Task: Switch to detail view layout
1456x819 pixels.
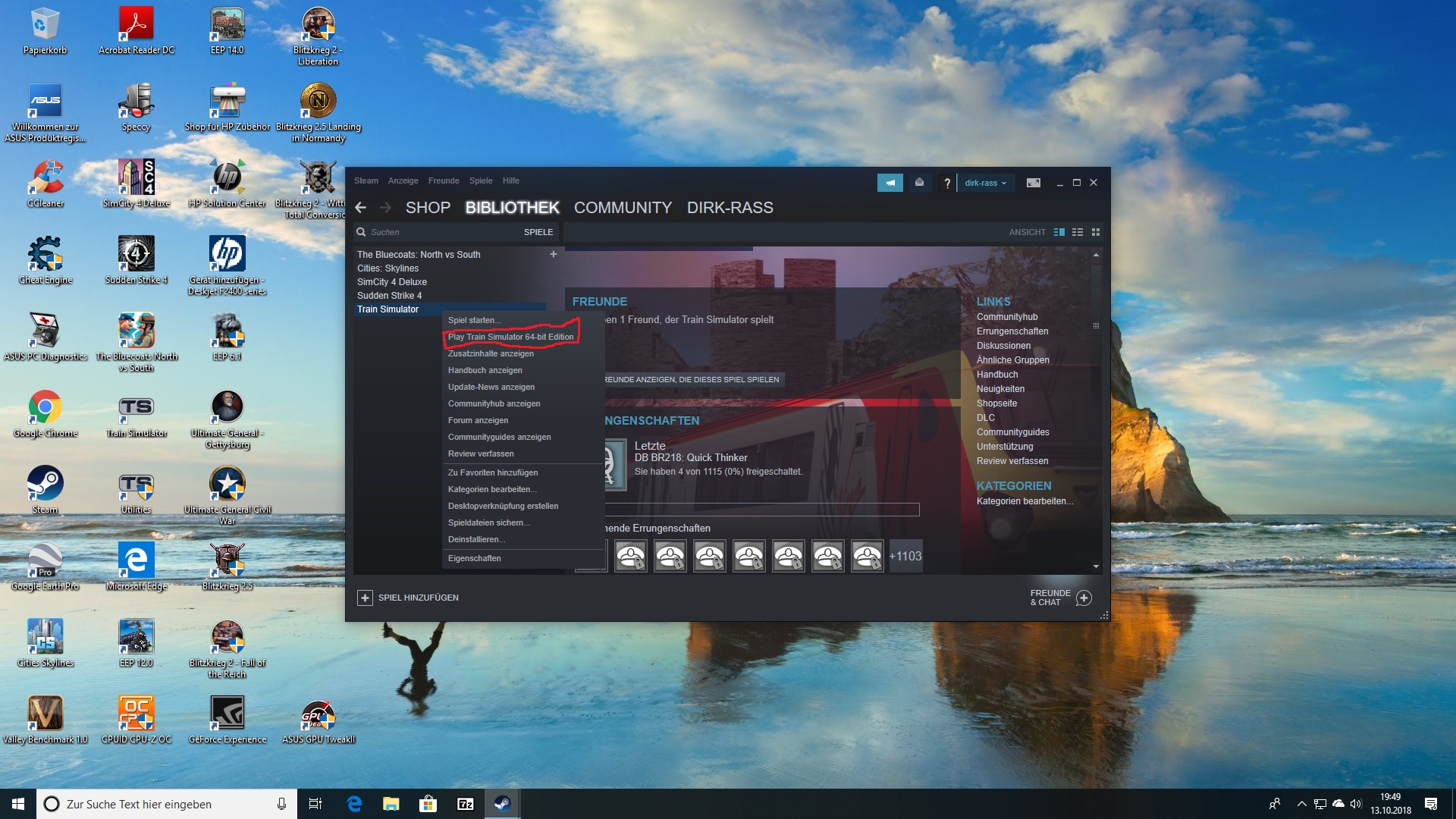Action: pyautogui.click(x=1059, y=232)
